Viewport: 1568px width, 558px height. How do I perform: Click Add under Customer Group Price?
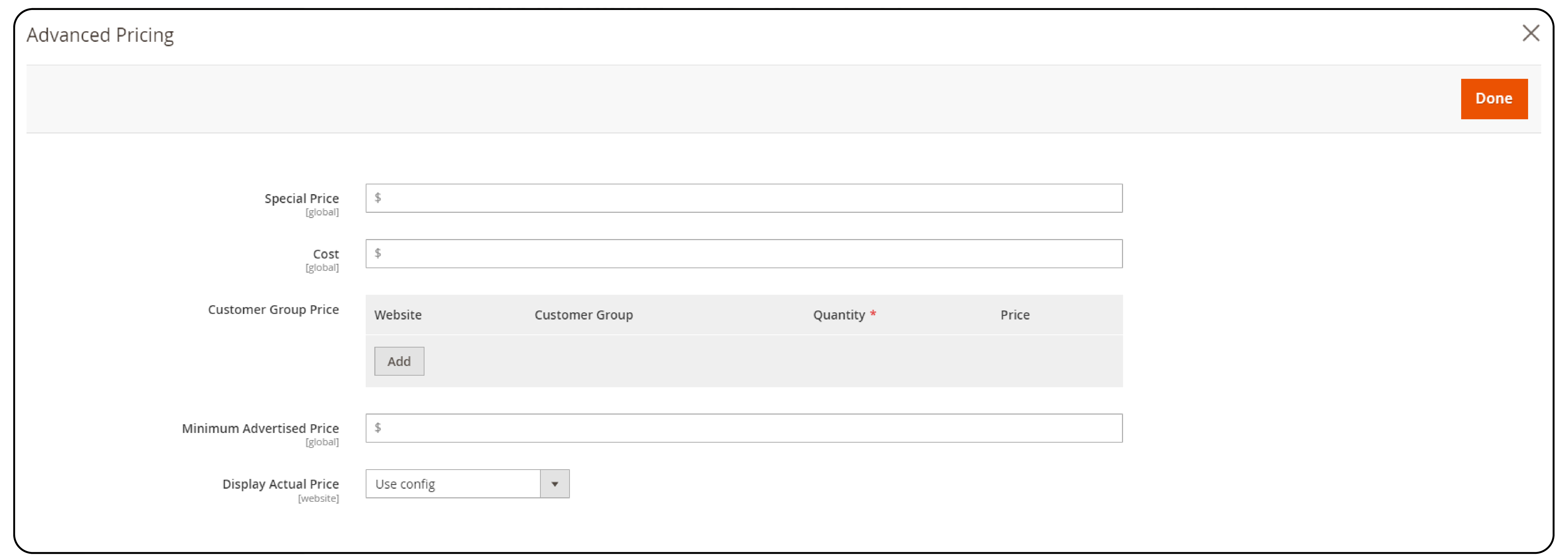(x=399, y=361)
